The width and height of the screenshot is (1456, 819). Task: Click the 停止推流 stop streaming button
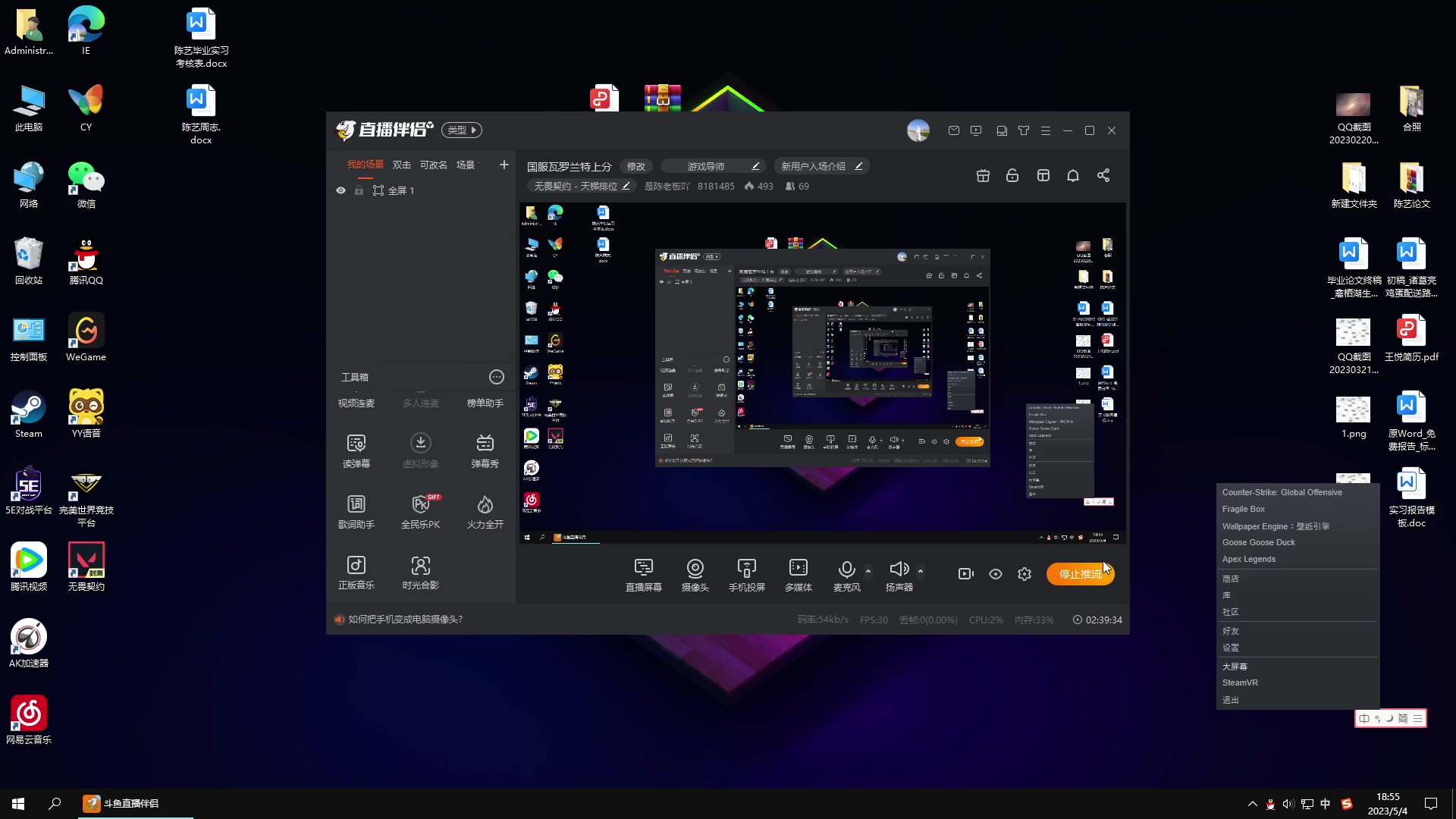[1080, 574]
